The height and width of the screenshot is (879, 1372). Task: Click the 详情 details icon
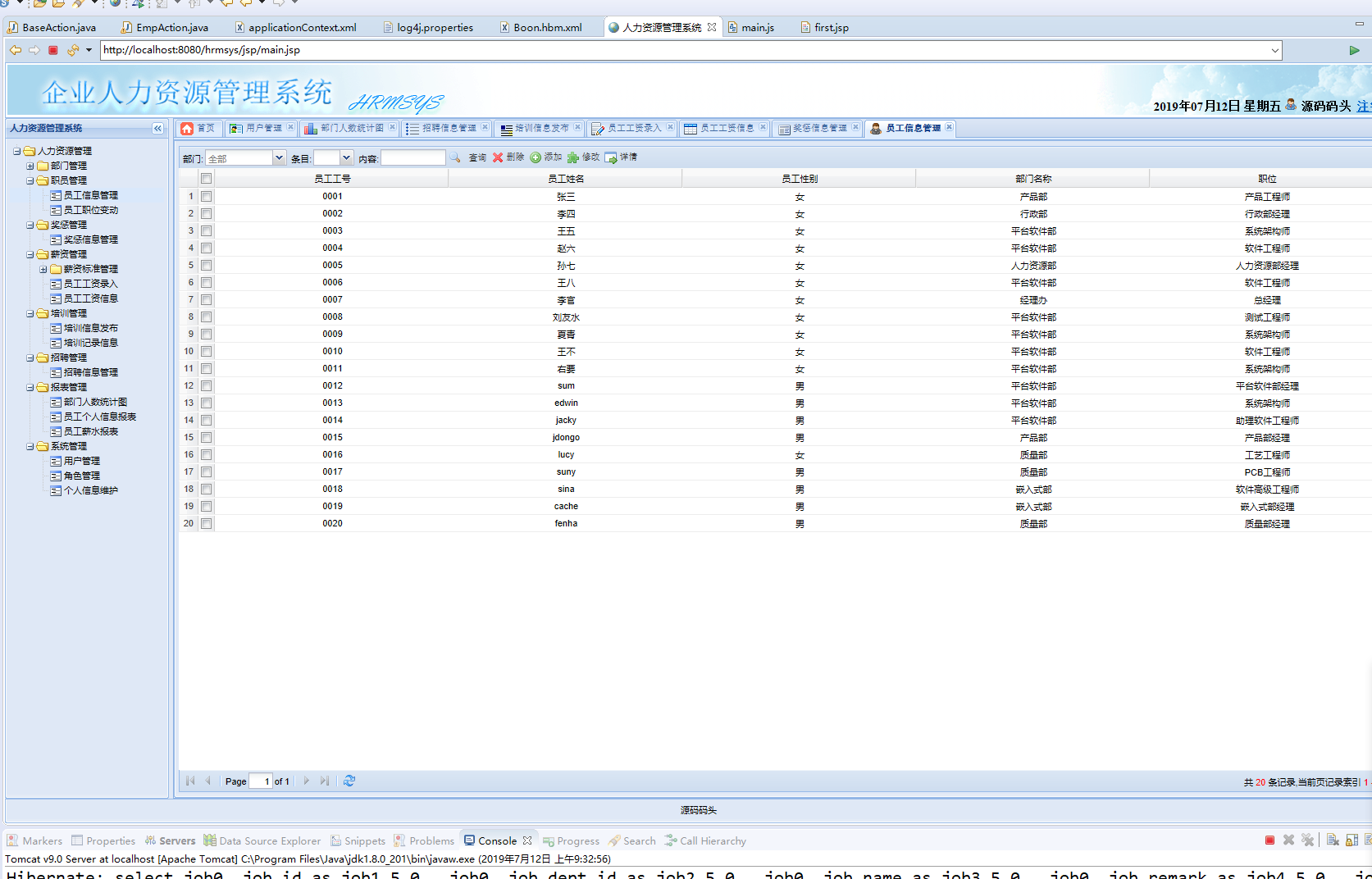point(611,157)
